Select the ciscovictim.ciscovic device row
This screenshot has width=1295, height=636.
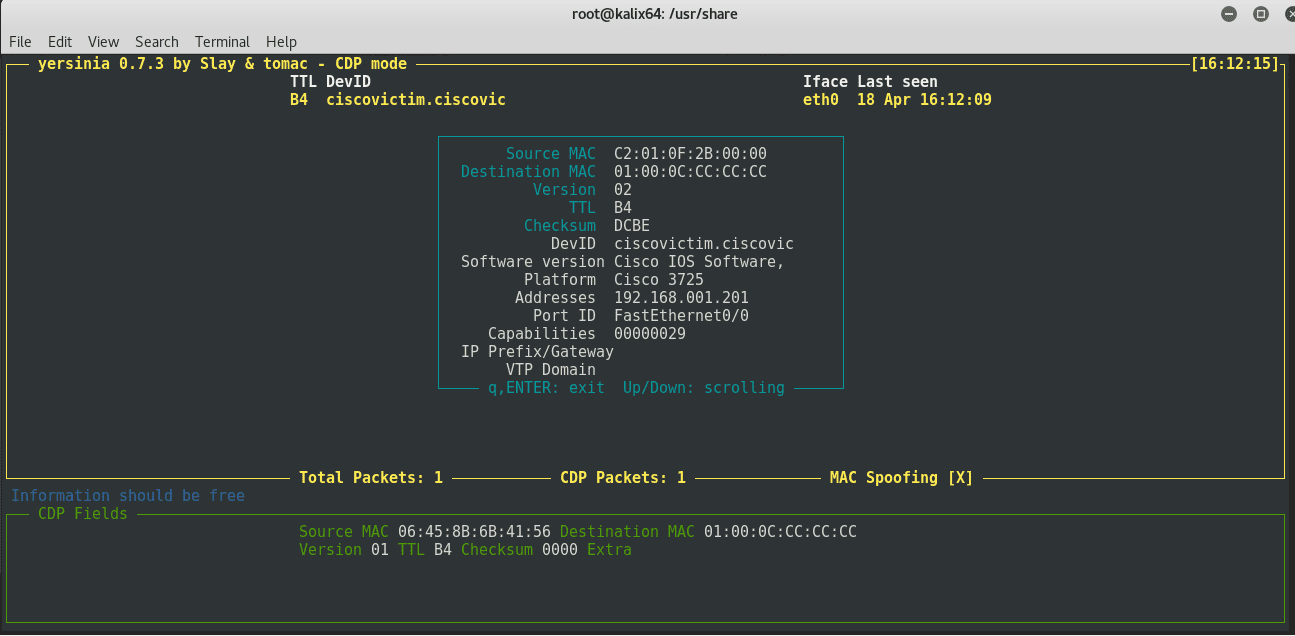click(x=640, y=100)
